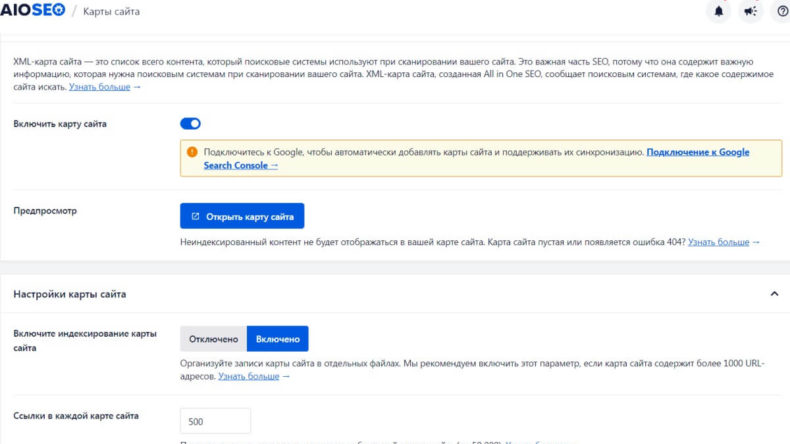Click 'Карты сайта' breadcrumb text
Viewport: 790px width, 444px height.
111,11
